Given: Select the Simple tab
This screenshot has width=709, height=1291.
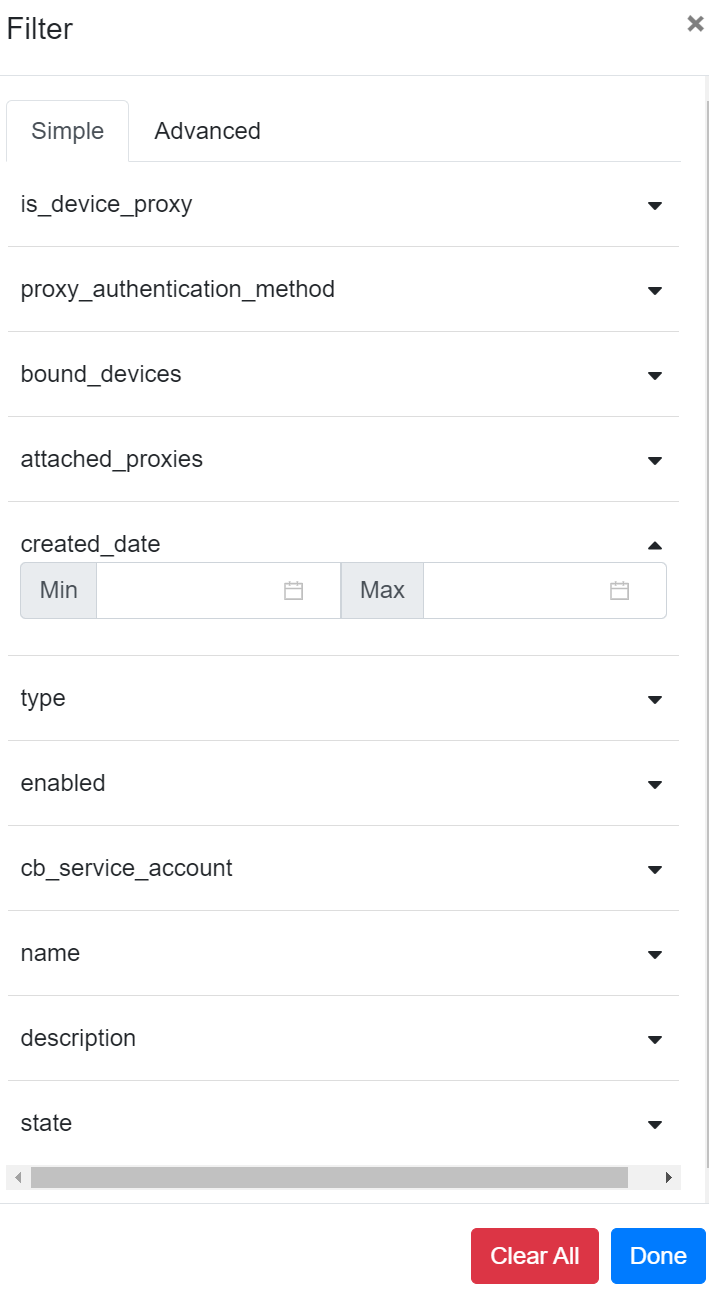Looking at the screenshot, I should pos(68,131).
